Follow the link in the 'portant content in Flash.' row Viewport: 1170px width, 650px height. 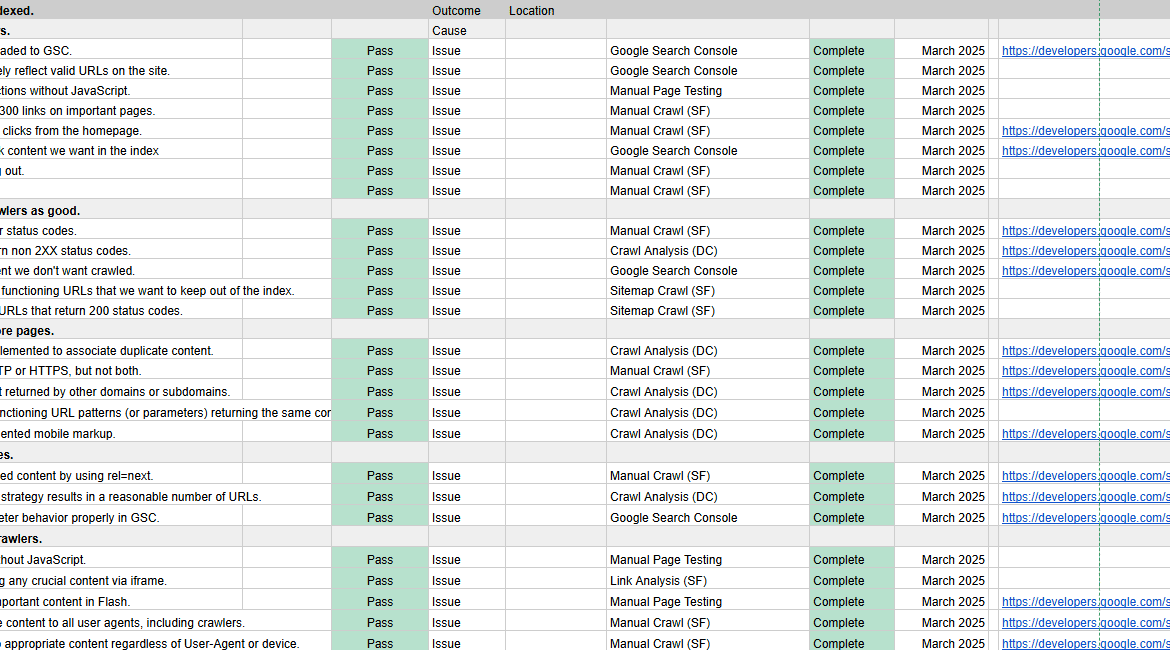[x=1086, y=601]
